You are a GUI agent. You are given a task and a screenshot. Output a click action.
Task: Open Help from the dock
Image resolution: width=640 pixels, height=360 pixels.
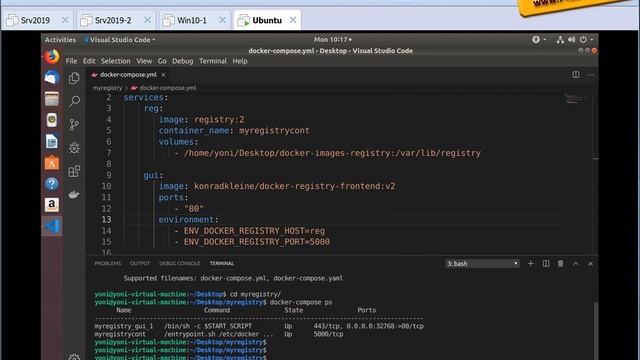(x=52, y=184)
